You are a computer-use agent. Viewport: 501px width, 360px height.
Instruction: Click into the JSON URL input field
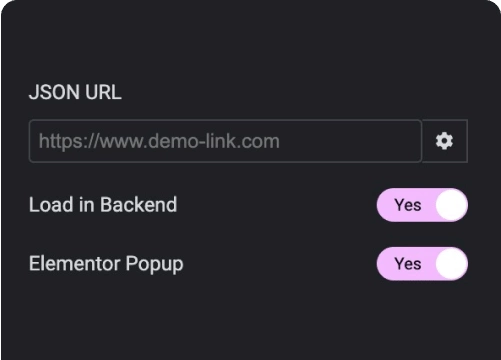pyautogui.click(x=226, y=141)
